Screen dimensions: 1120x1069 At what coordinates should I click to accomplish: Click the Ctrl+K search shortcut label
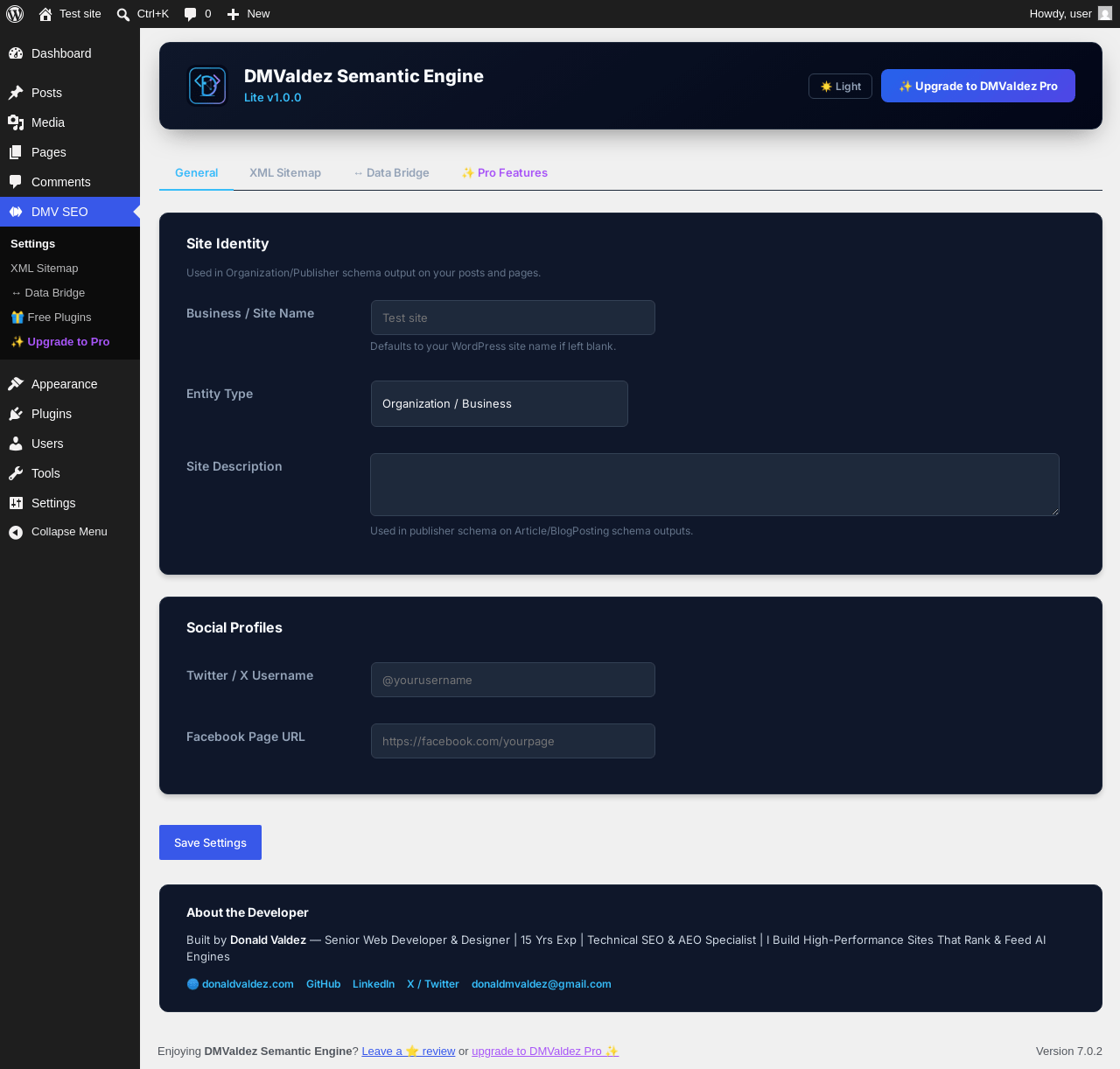point(153,14)
